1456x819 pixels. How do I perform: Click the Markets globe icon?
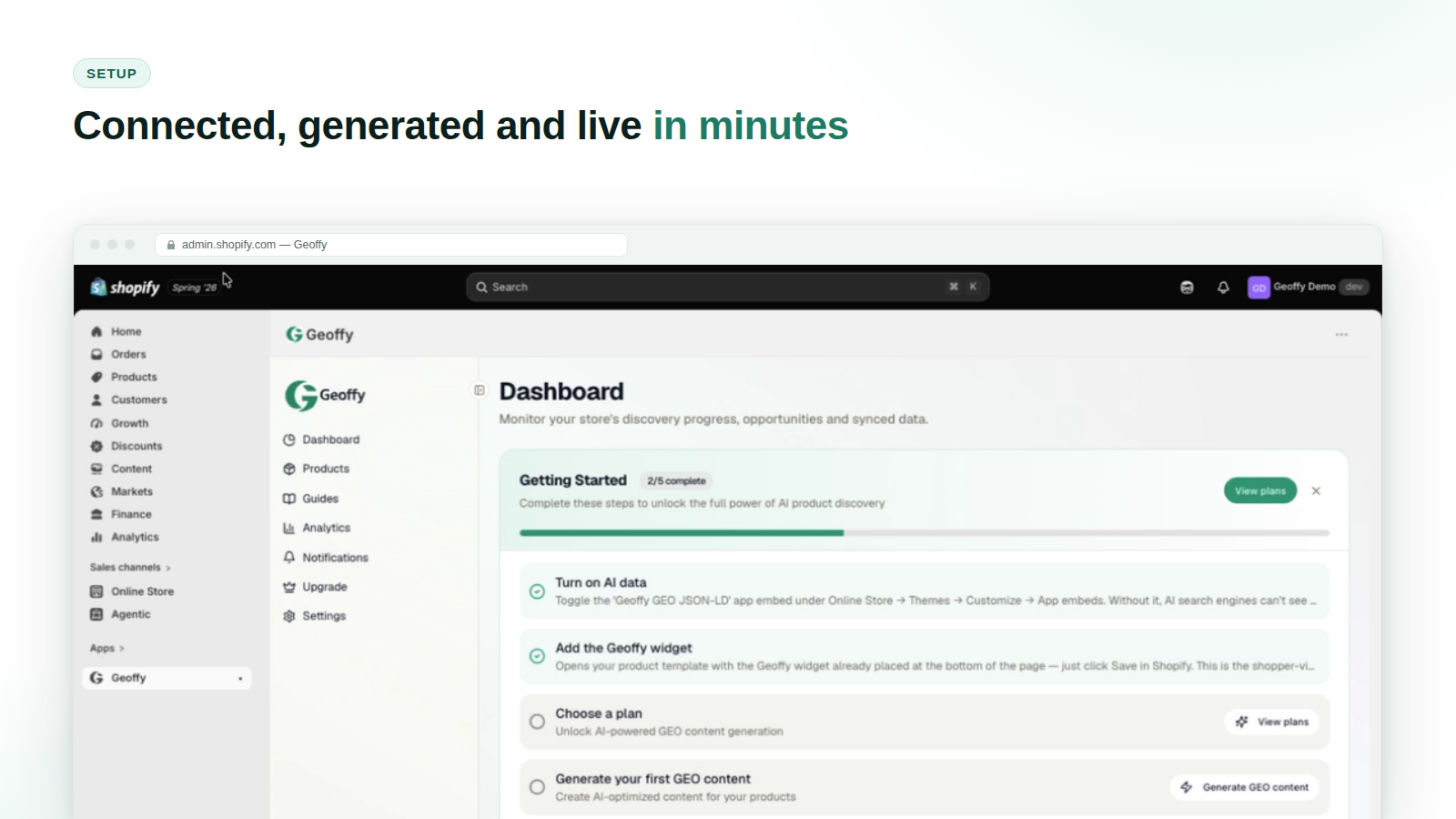pos(96,491)
